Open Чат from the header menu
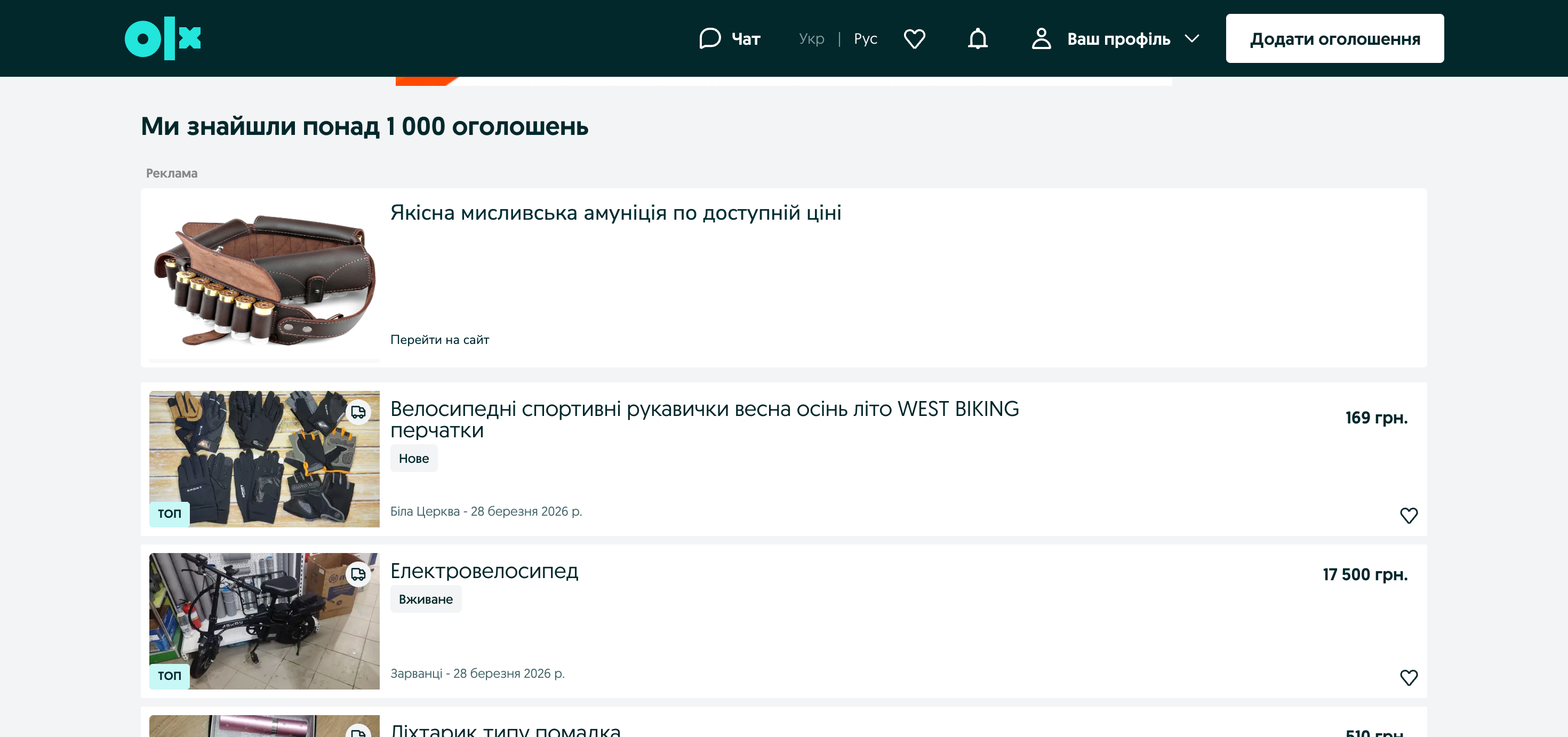This screenshot has height=737, width=1568. point(746,39)
